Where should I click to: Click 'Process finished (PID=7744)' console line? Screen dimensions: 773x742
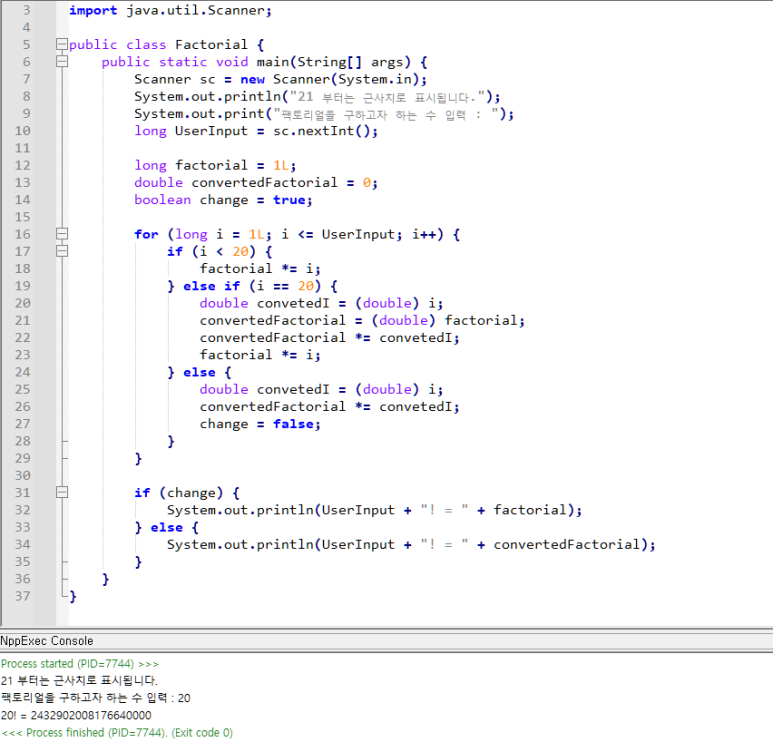[x=117, y=733]
